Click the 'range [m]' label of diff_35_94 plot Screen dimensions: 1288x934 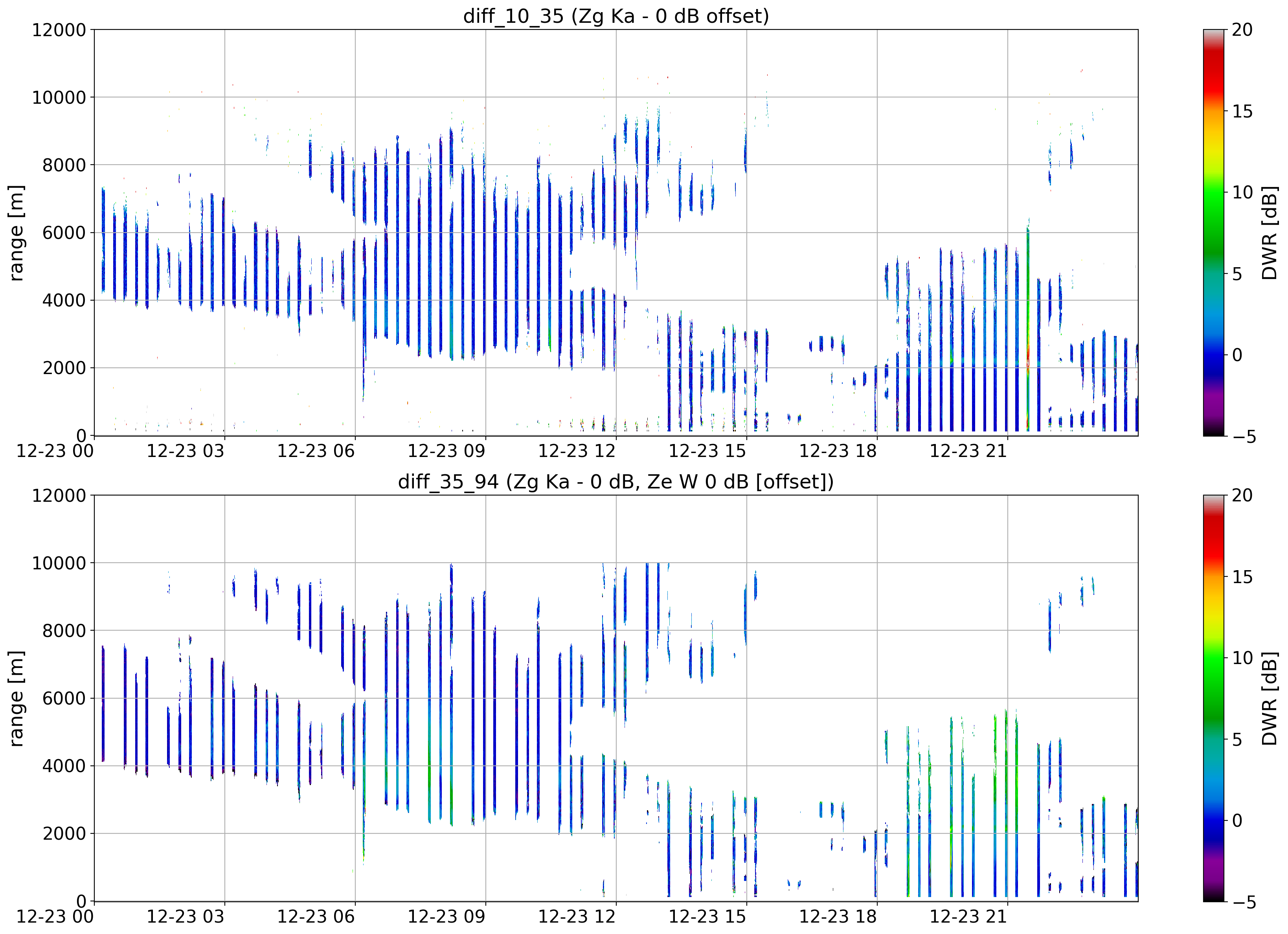point(17,698)
